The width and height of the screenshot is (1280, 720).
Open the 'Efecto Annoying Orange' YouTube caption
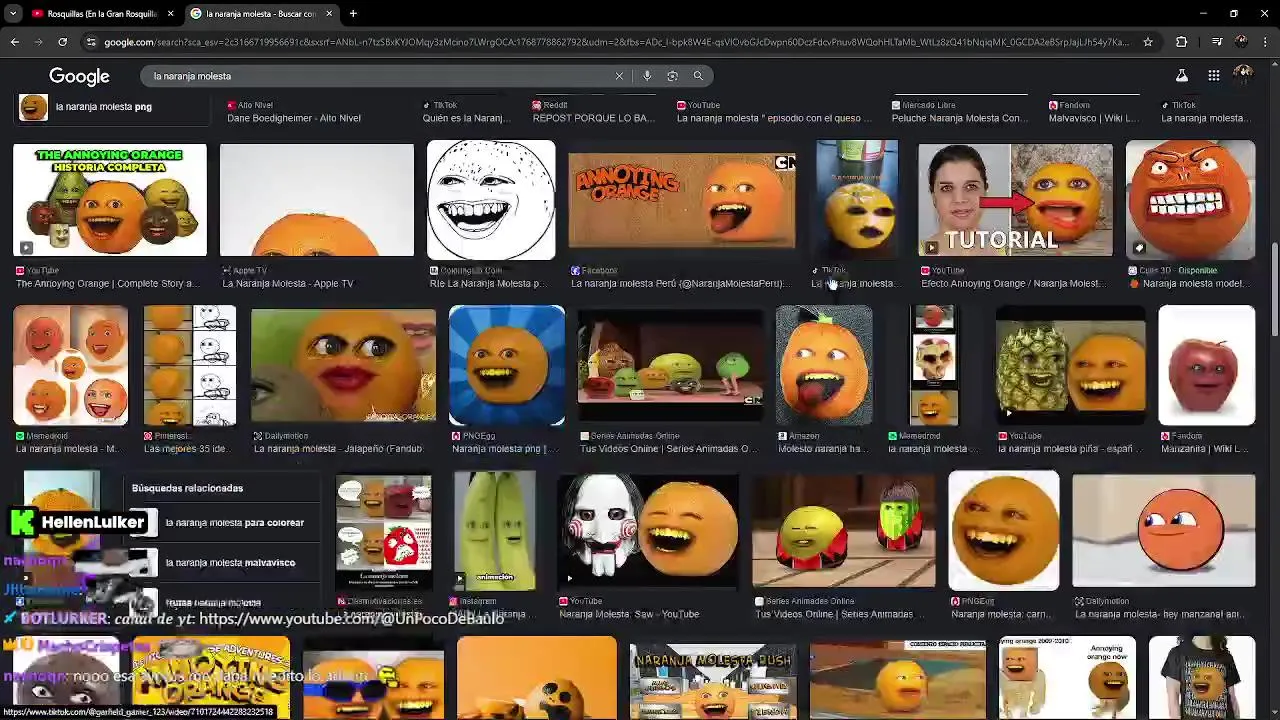click(x=1012, y=284)
